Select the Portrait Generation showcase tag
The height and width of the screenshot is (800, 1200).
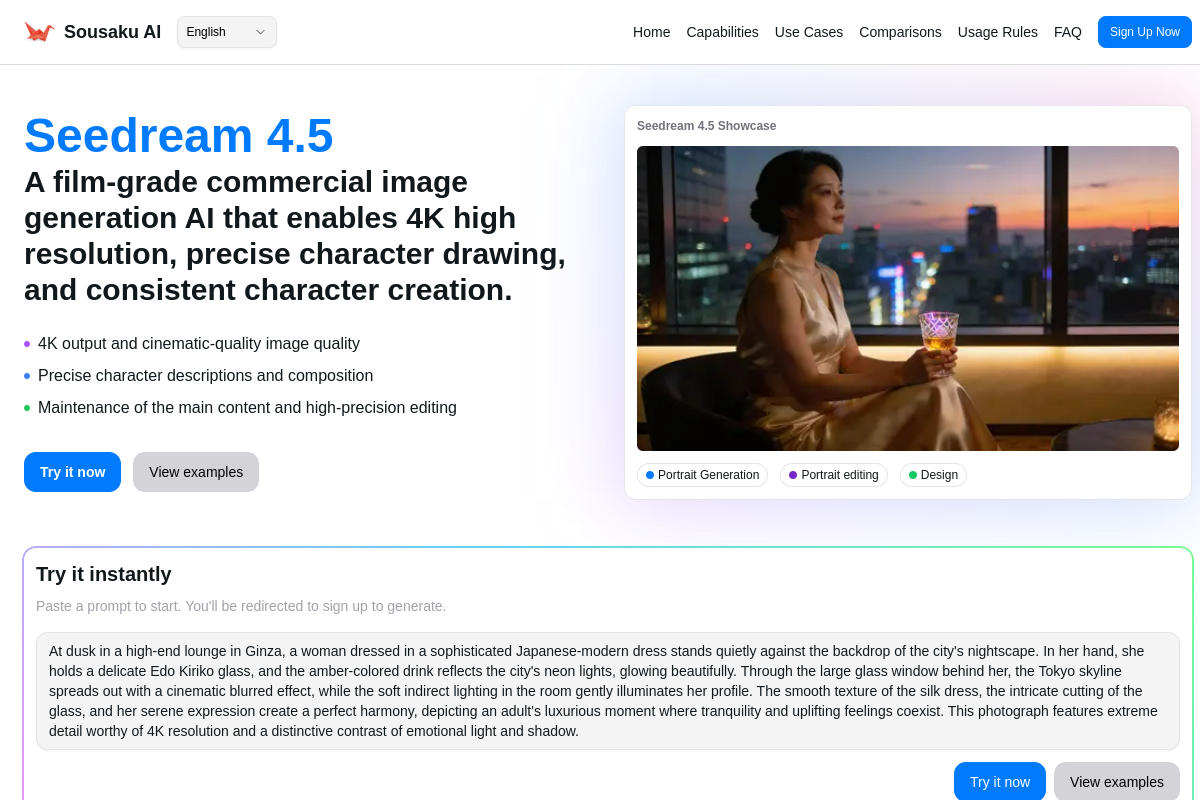(702, 475)
